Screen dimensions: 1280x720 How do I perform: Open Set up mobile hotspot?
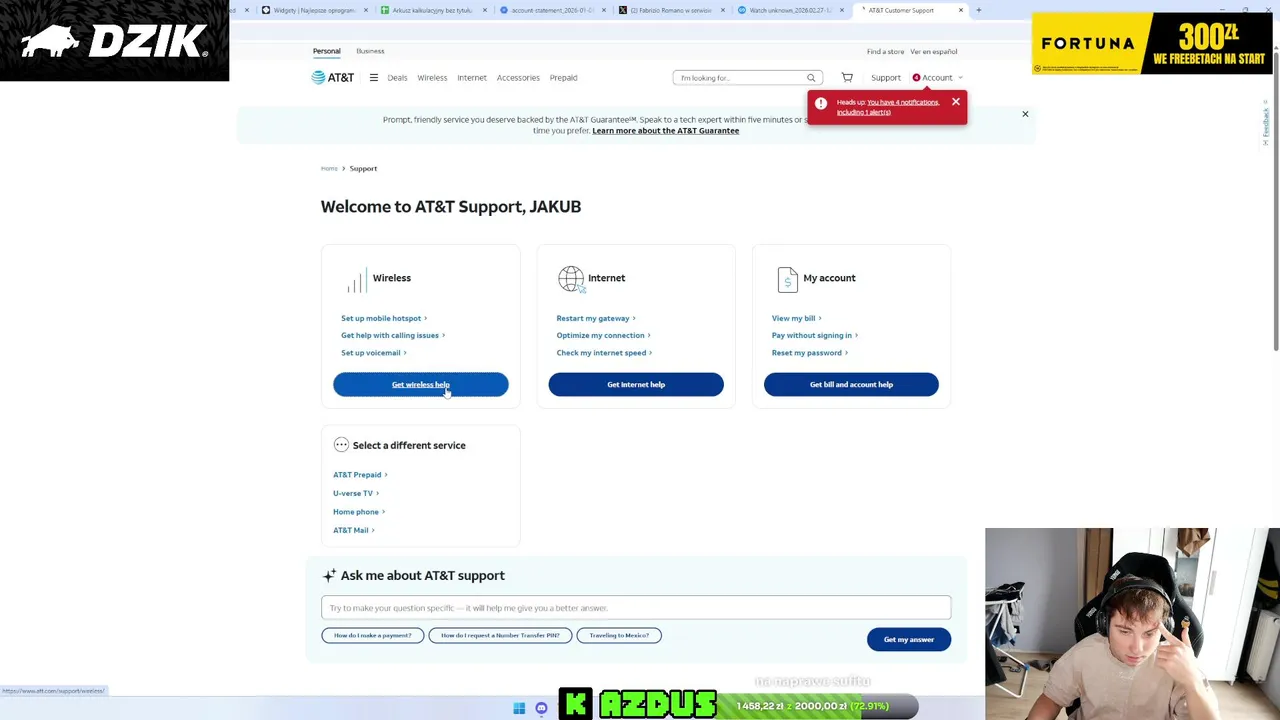click(x=384, y=318)
